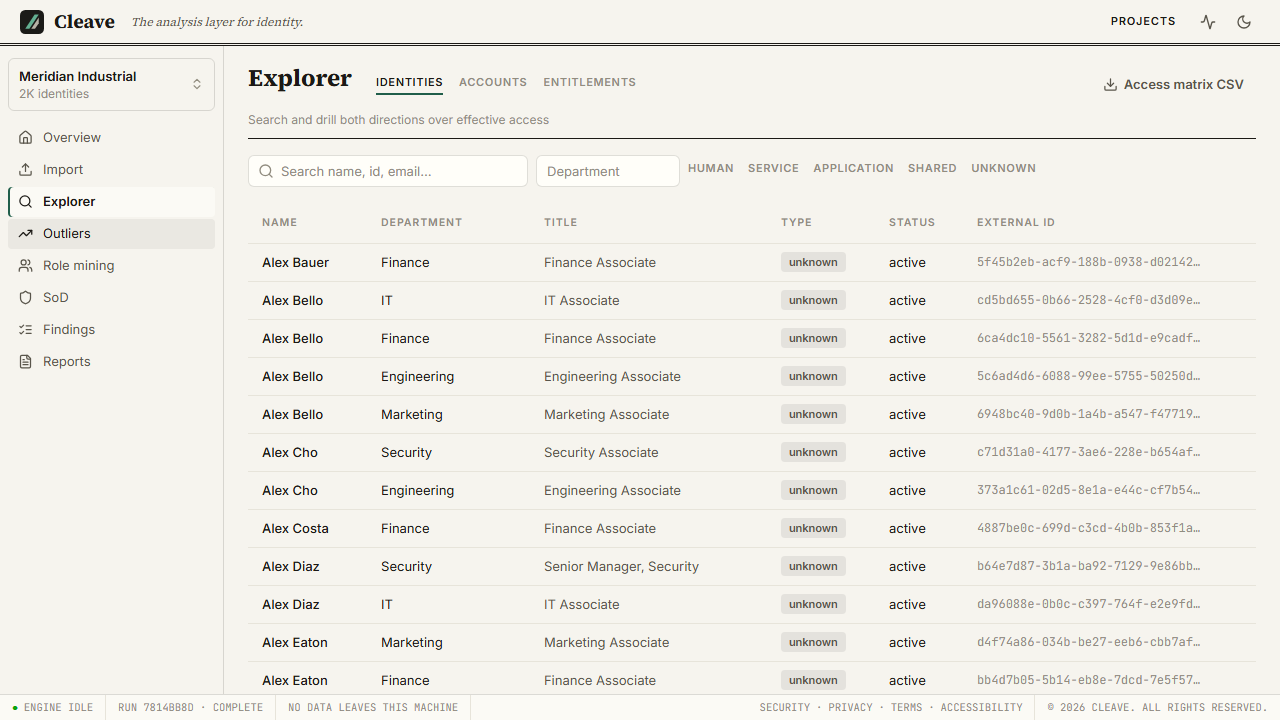Viewport: 1280px width, 720px height.
Task: Toggle the Human type filter
Action: pyautogui.click(x=711, y=168)
